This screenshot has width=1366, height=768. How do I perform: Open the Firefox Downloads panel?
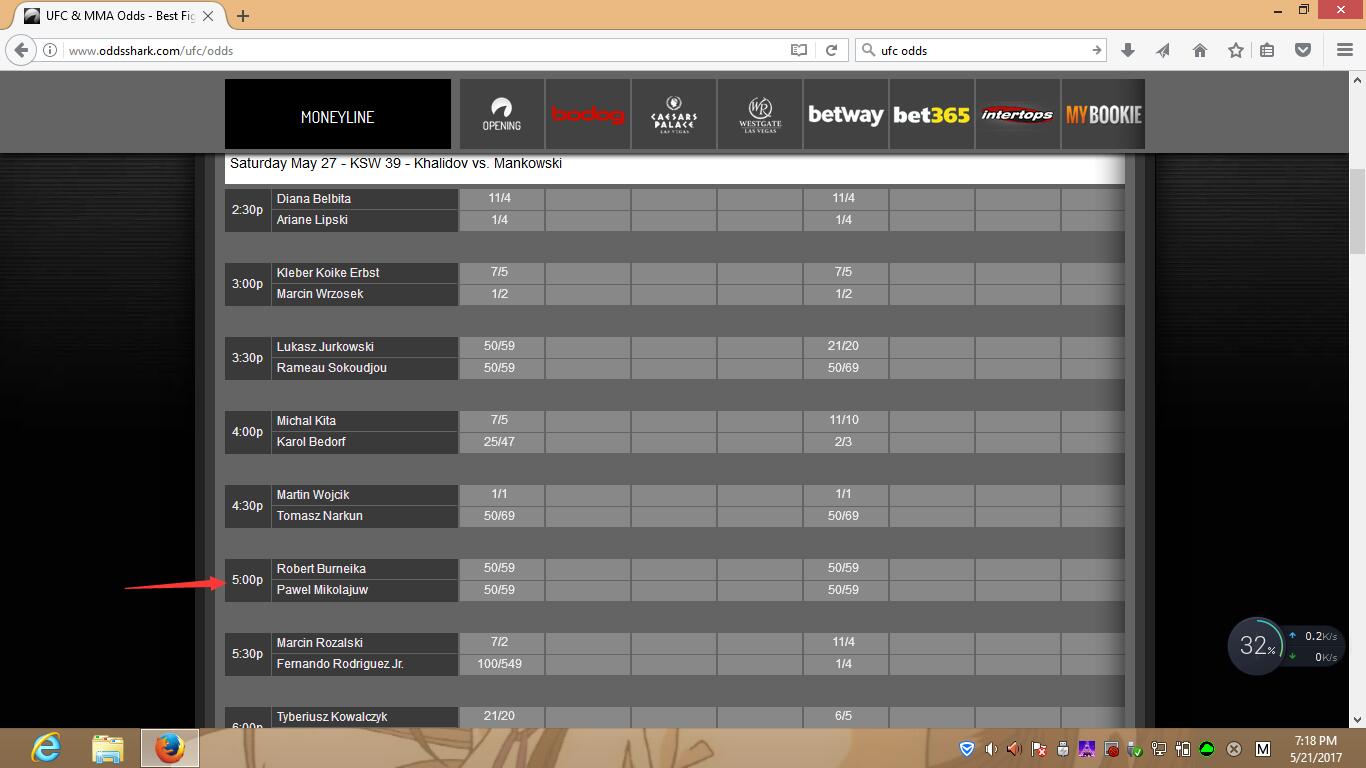[1128, 50]
